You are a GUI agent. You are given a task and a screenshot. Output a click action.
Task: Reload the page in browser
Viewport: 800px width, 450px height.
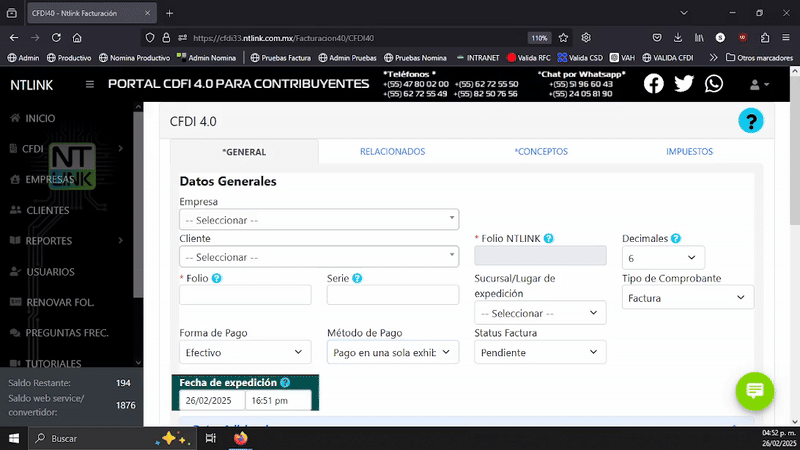56,38
